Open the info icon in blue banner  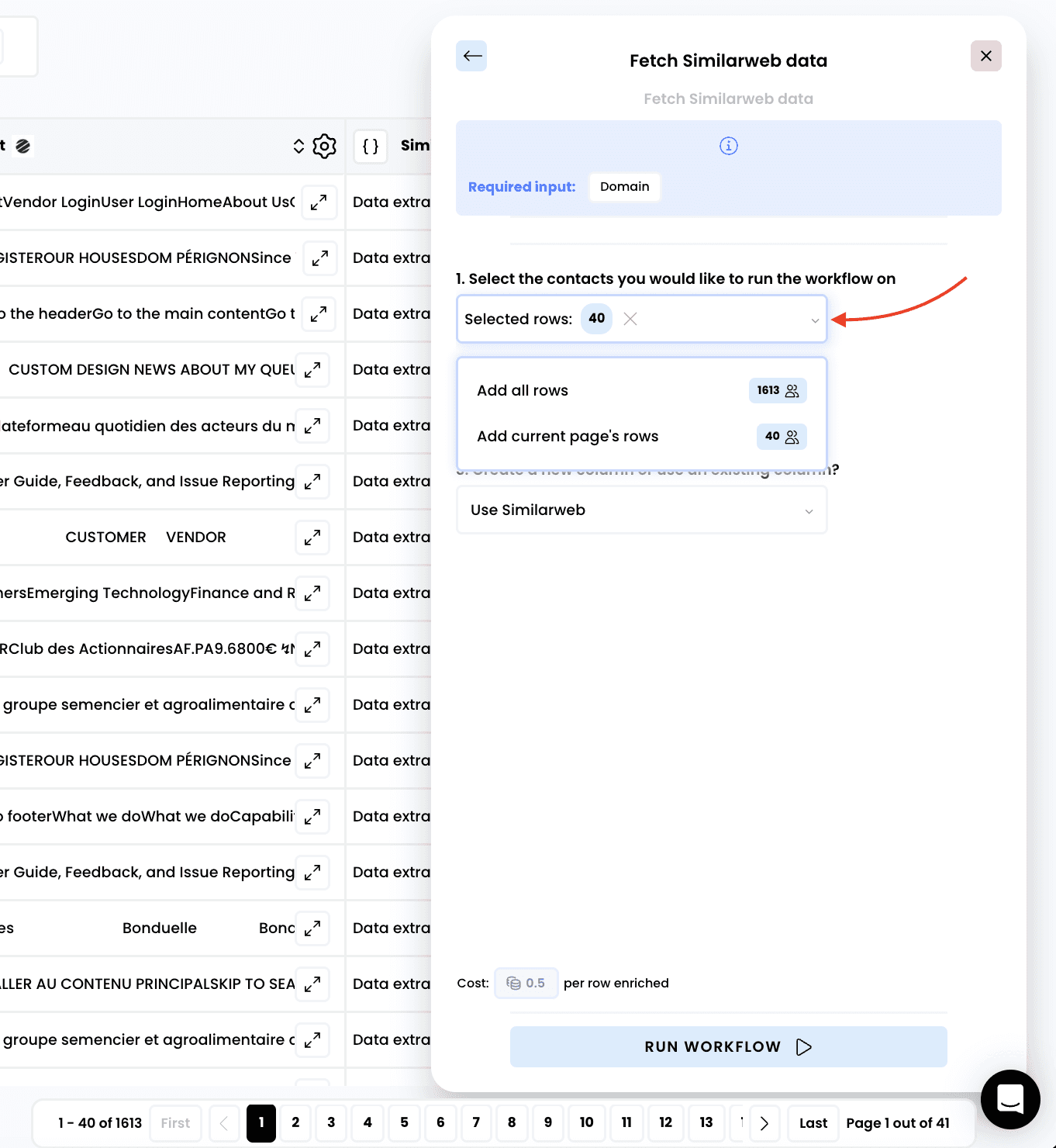point(729,146)
